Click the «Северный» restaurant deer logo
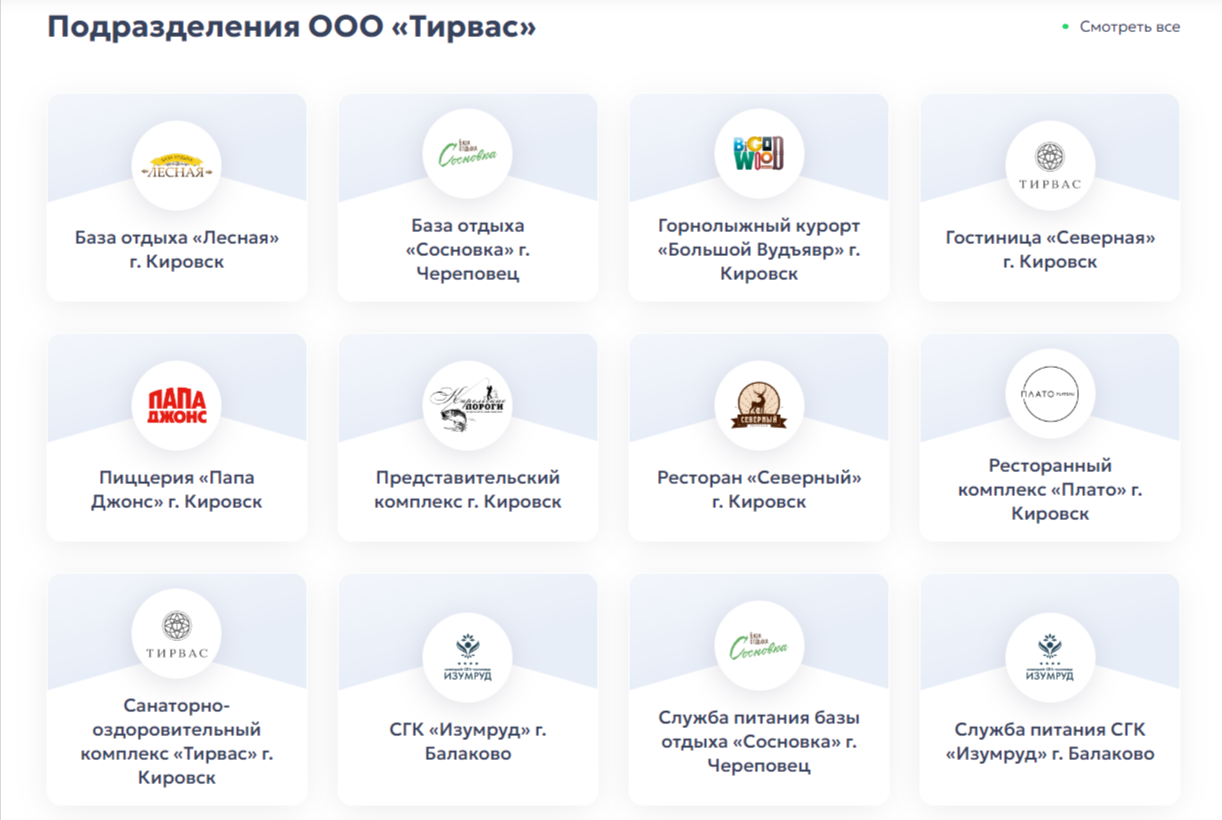 758,405
